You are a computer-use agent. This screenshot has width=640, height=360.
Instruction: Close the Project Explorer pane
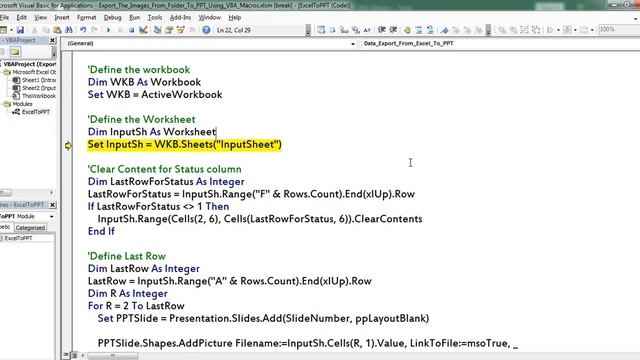coord(52,40)
